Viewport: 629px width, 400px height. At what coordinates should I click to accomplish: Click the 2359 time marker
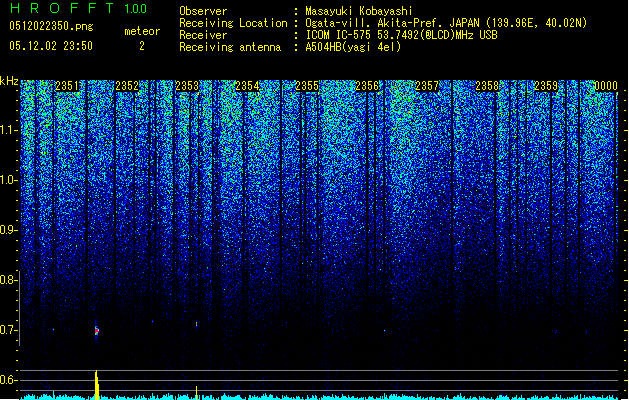click(x=546, y=86)
